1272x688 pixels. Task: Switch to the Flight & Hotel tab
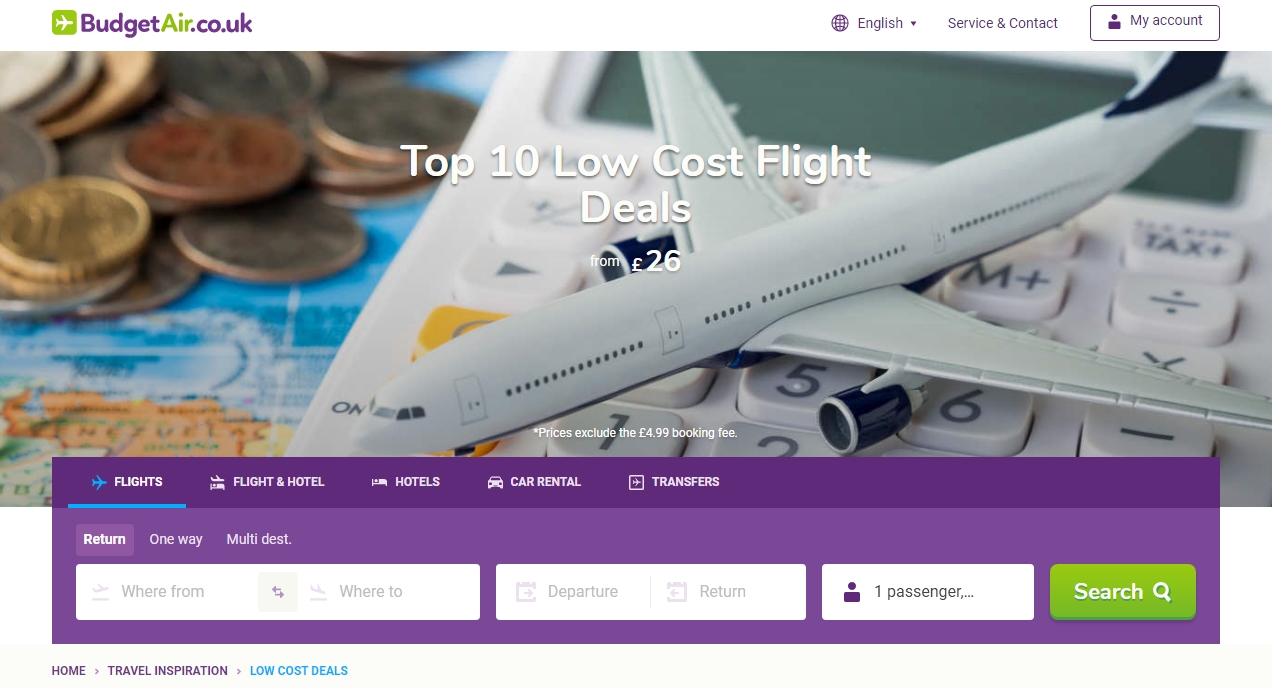click(268, 482)
